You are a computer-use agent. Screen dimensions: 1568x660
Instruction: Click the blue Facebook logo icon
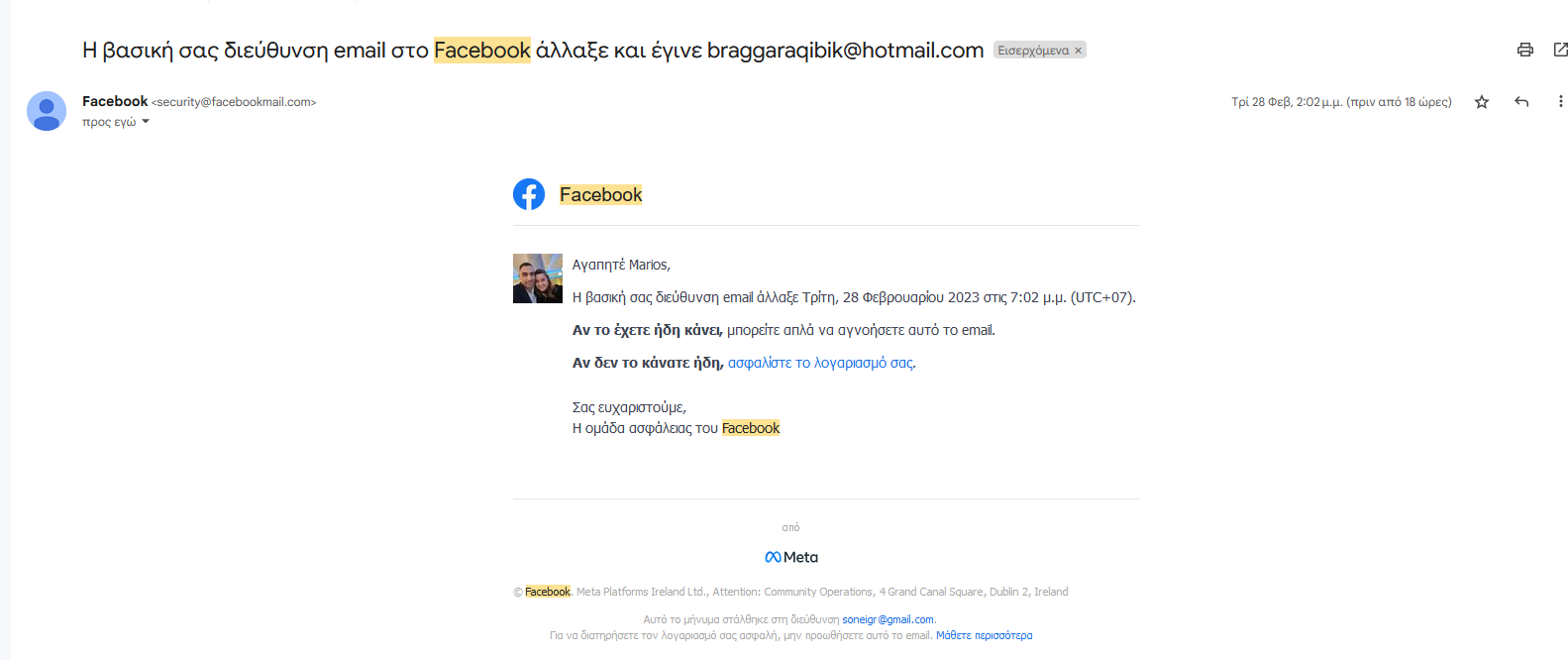pyautogui.click(x=529, y=194)
